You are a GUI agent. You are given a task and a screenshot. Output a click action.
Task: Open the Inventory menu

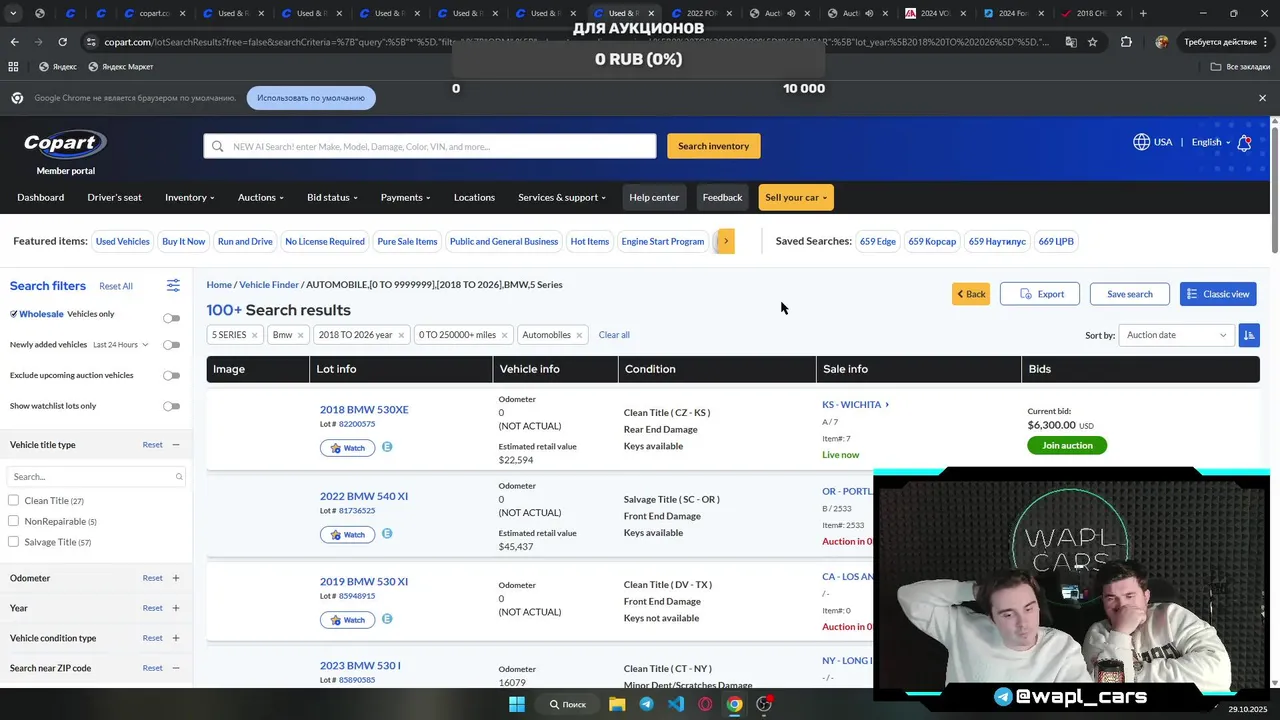point(189,197)
